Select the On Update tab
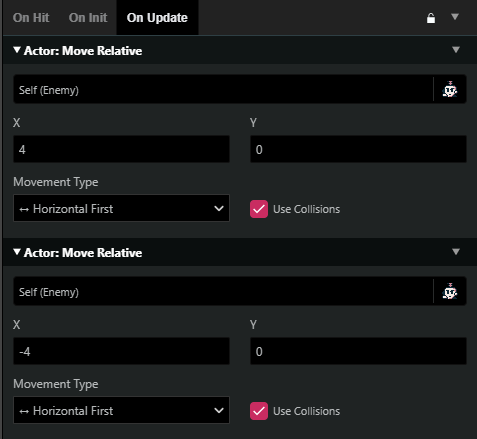This screenshot has width=477, height=439. point(157,18)
